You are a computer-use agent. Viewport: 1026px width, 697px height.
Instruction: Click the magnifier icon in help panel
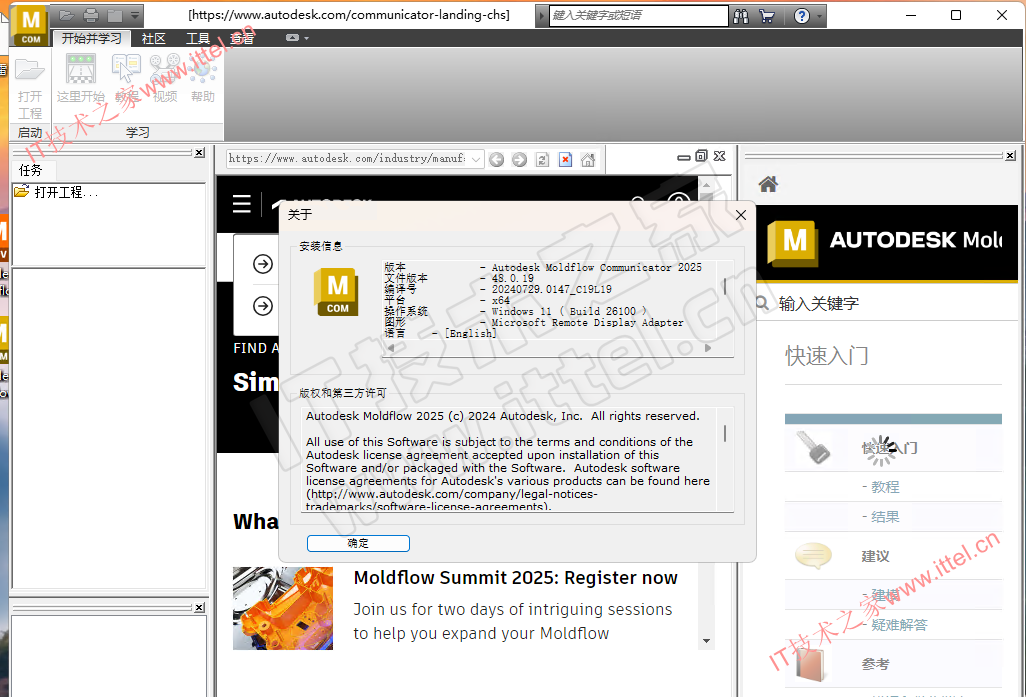click(x=762, y=303)
